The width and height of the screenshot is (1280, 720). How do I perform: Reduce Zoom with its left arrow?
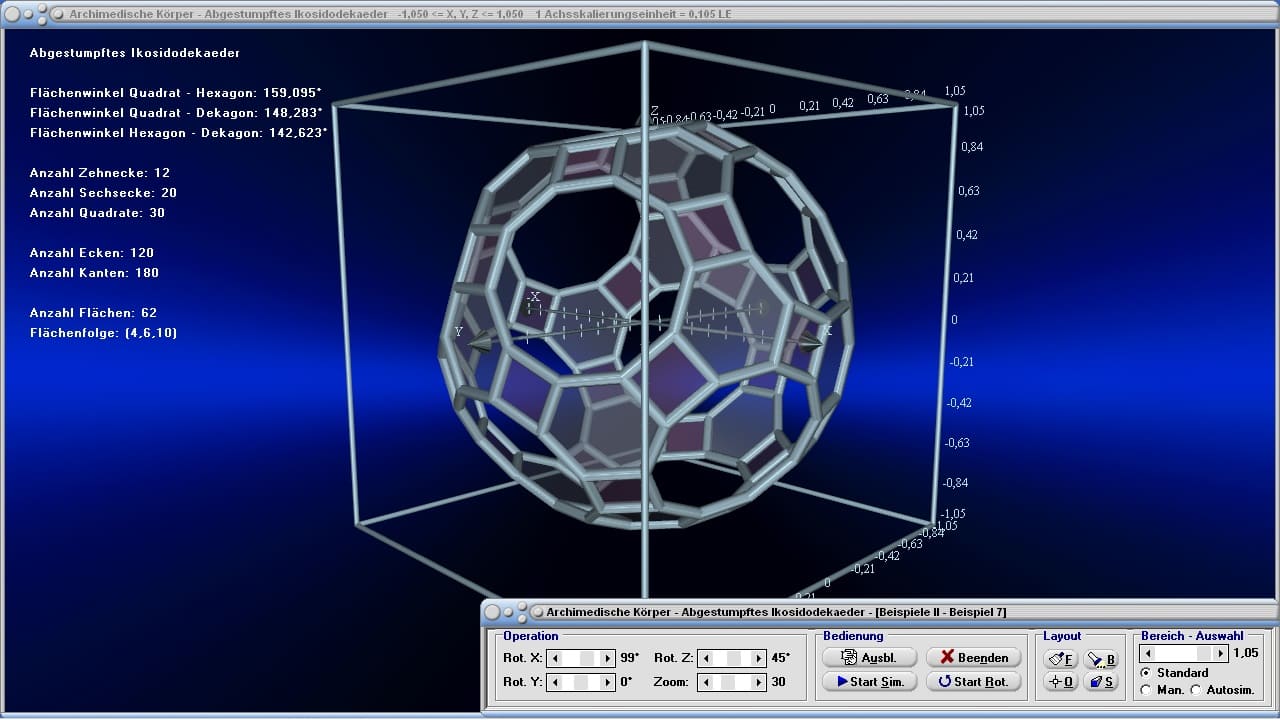[707, 682]
